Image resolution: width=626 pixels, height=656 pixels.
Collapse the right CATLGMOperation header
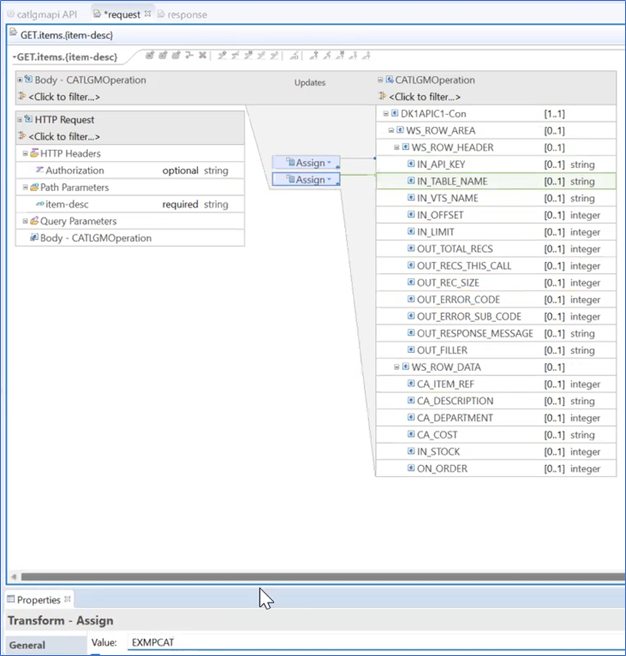pos(380,79)
